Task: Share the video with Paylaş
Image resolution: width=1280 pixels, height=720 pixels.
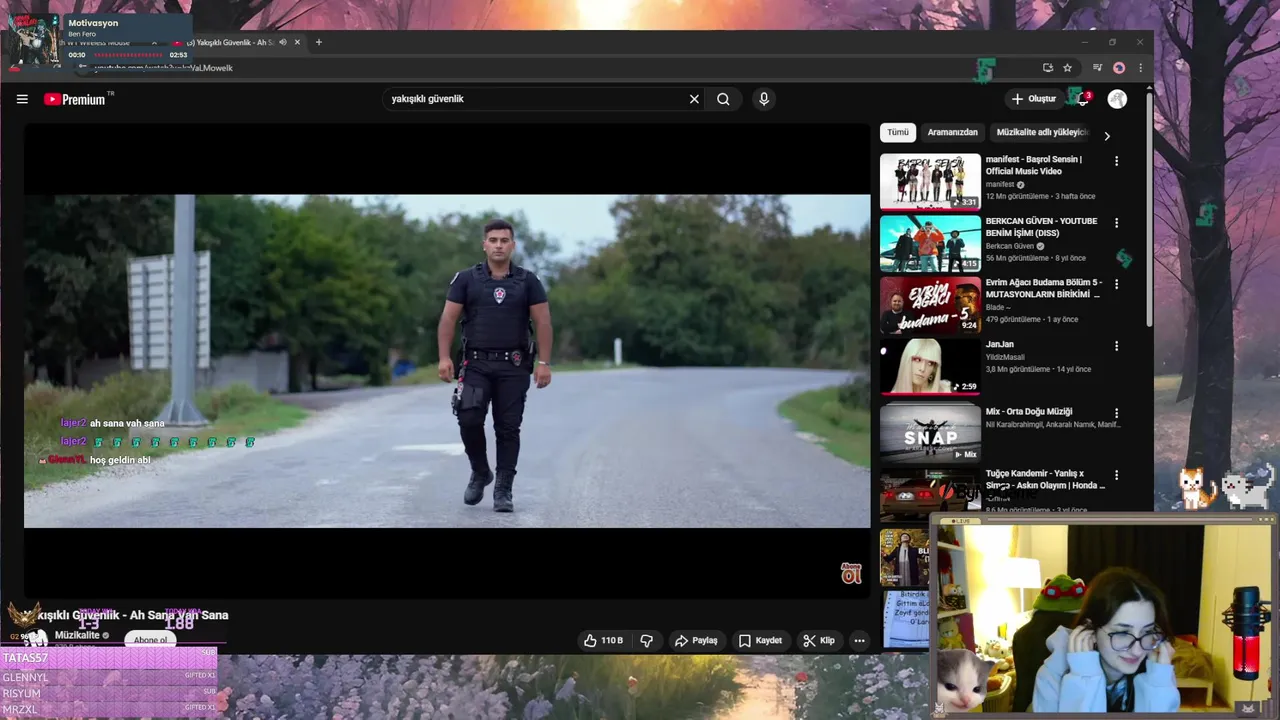Action: [x=696, y=640]
